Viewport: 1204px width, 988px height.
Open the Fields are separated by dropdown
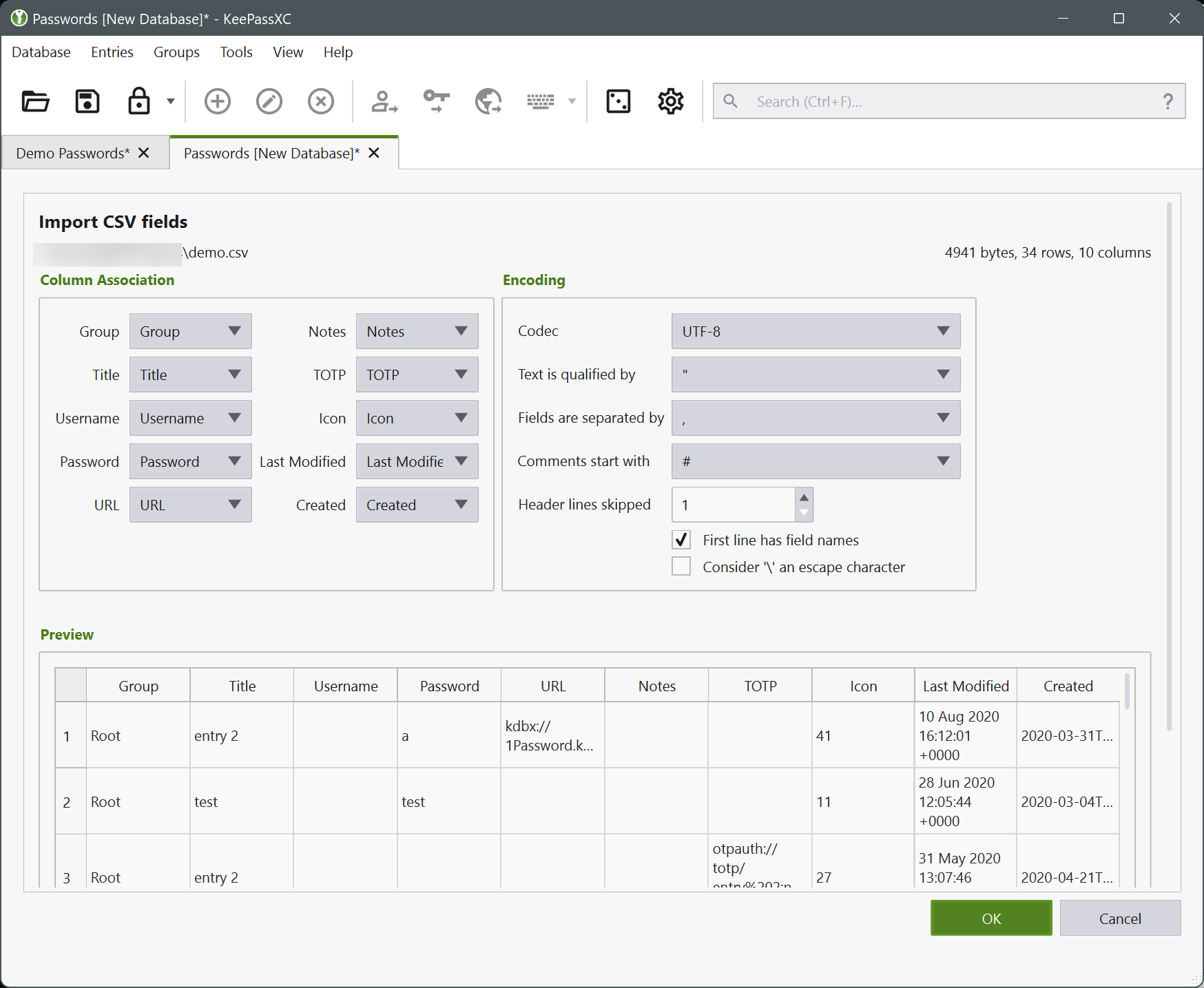(x=816, y=418)
